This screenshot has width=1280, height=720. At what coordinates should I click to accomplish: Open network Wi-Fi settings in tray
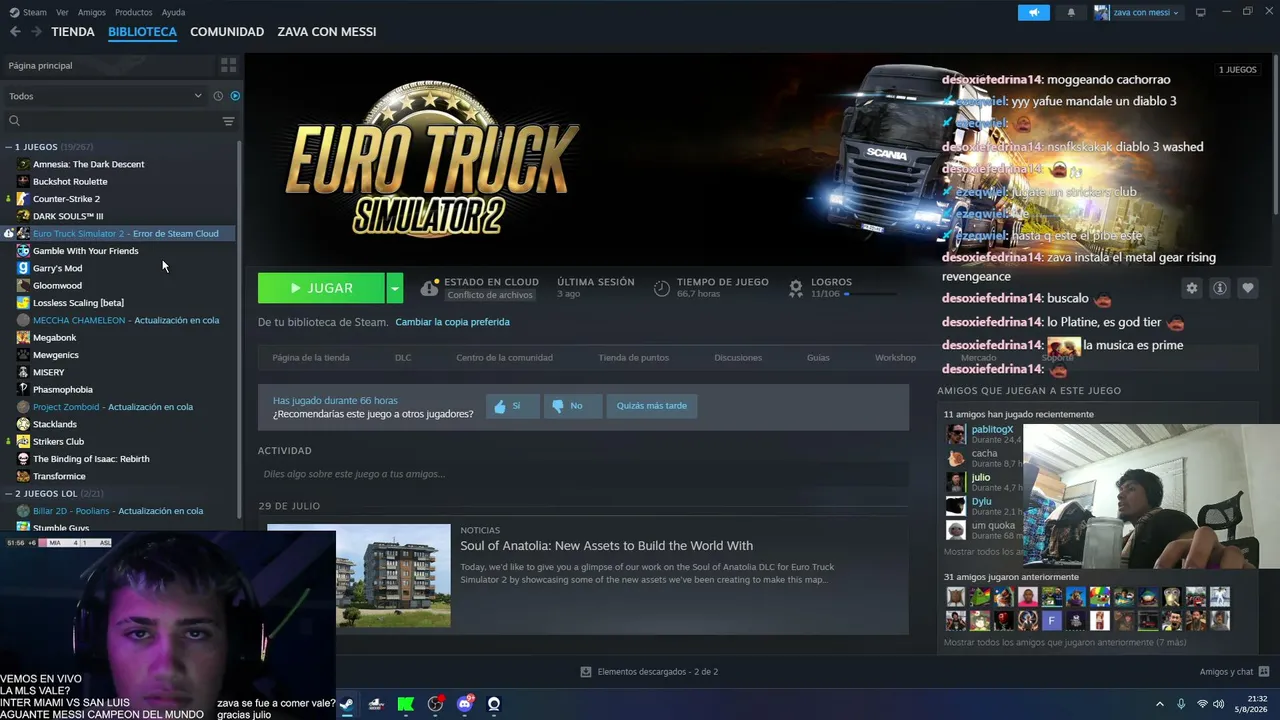(x=1202, y=704)
